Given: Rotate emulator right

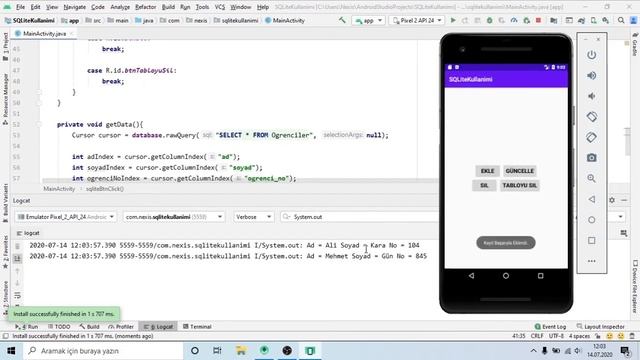Looking at the screenshot, I should tap(591, 137).
